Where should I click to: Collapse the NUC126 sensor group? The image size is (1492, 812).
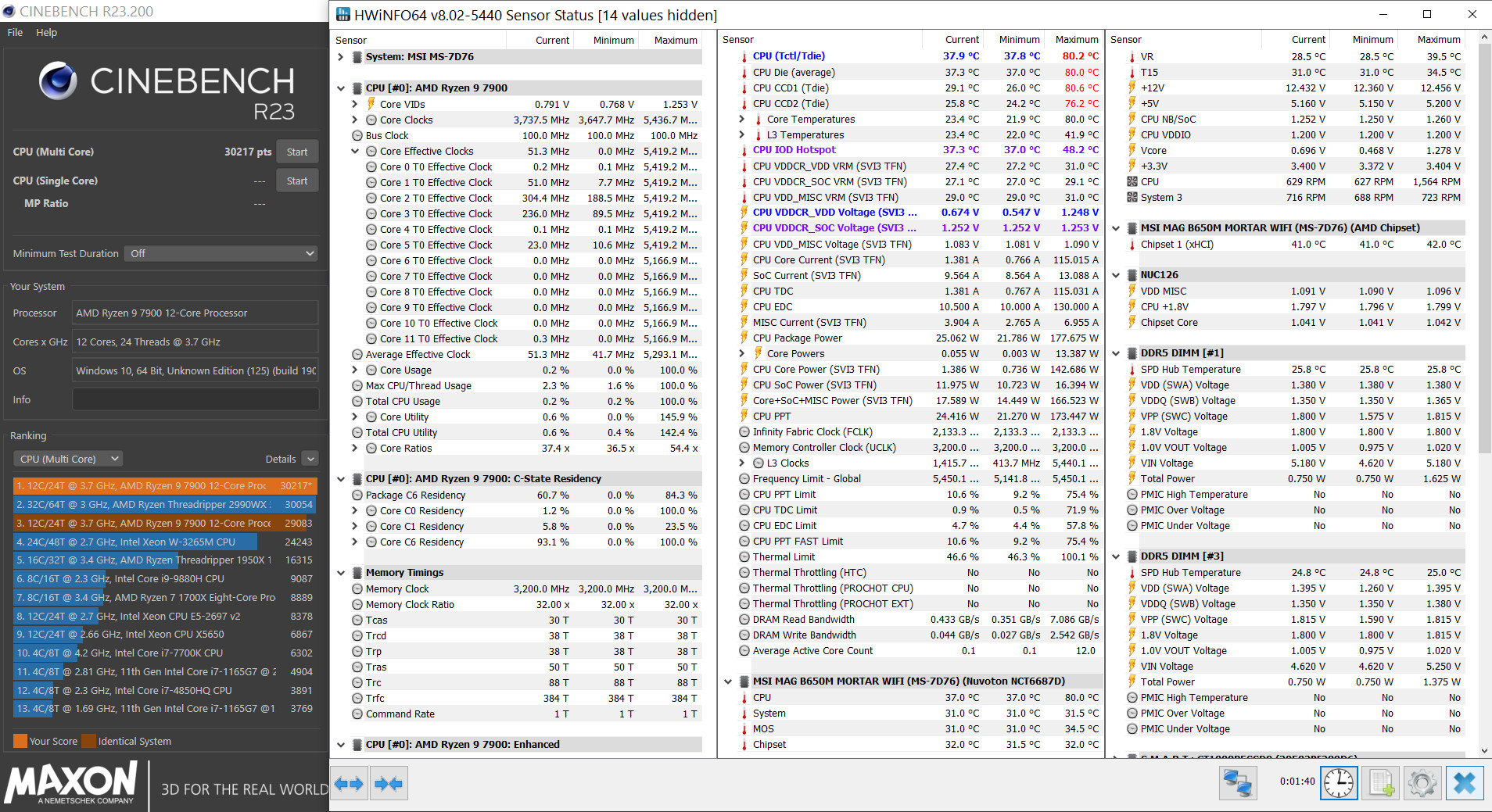point(1116,275)
